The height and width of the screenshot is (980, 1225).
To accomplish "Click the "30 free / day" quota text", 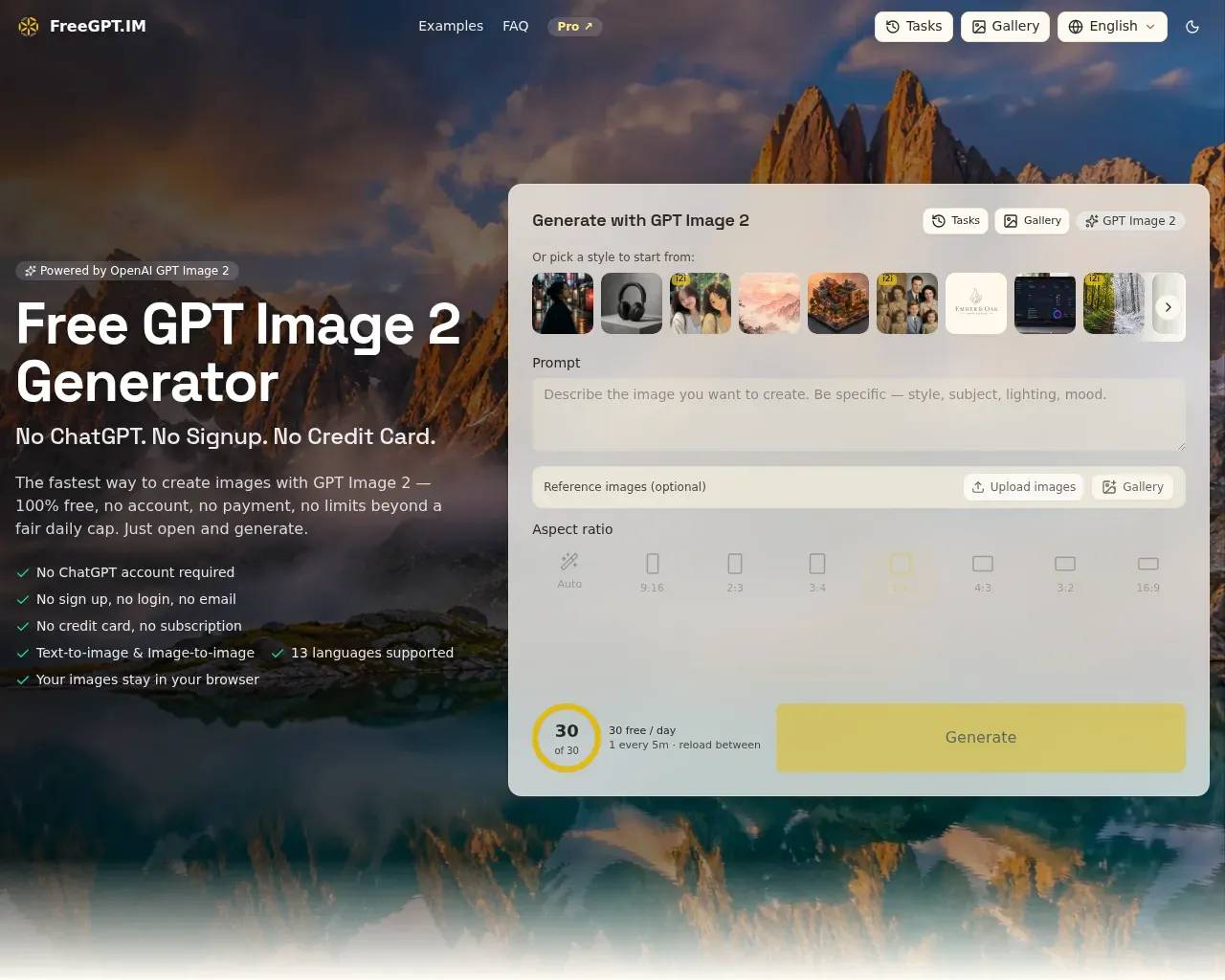I will (x=642, y=730).
